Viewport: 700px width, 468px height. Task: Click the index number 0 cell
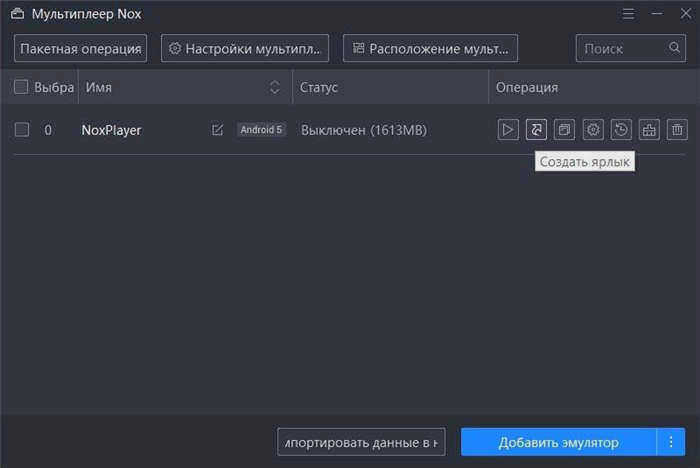coord(48,130)
